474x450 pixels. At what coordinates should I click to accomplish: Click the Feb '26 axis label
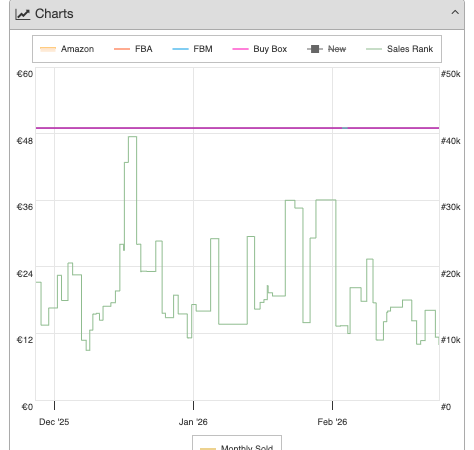click(332, 422)
